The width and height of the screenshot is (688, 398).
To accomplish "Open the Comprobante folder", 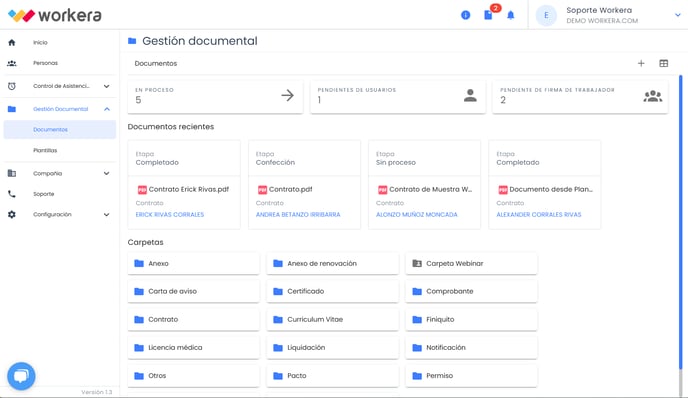I will (x=471, y=291).
